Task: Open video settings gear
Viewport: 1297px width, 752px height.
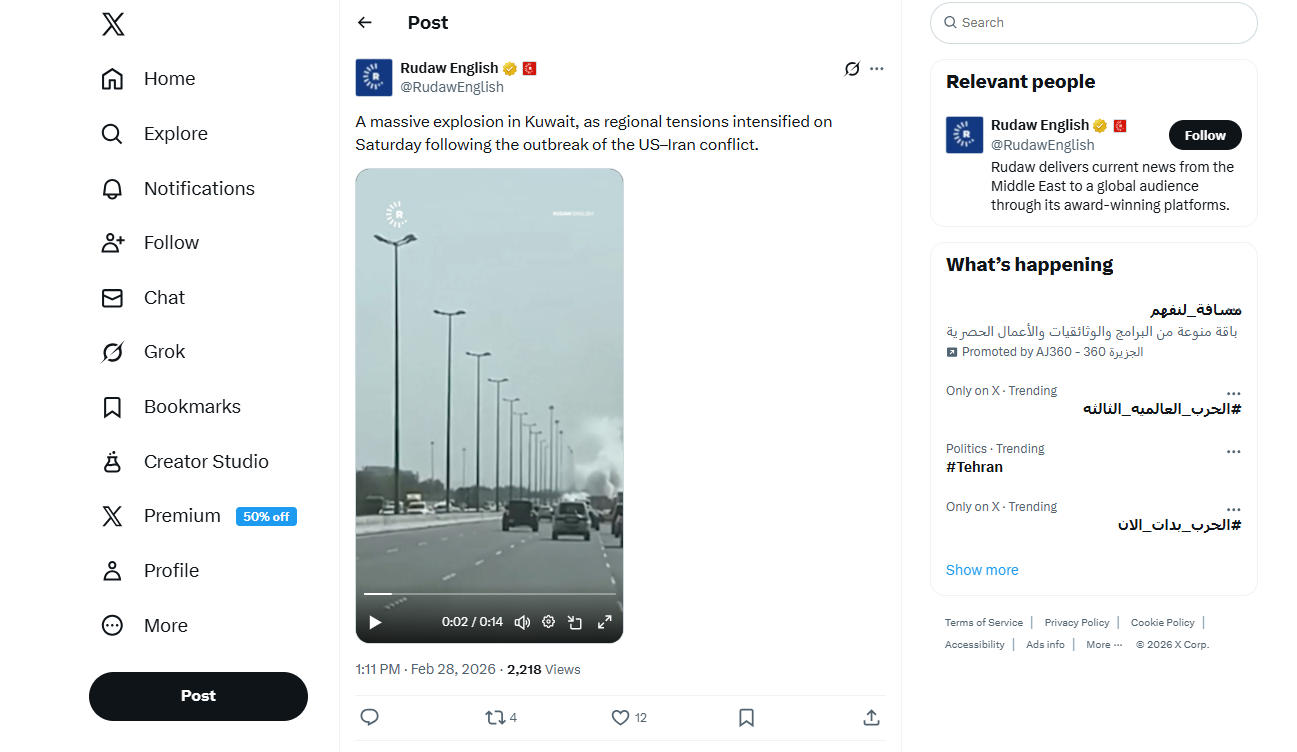Action: point(548,622)
